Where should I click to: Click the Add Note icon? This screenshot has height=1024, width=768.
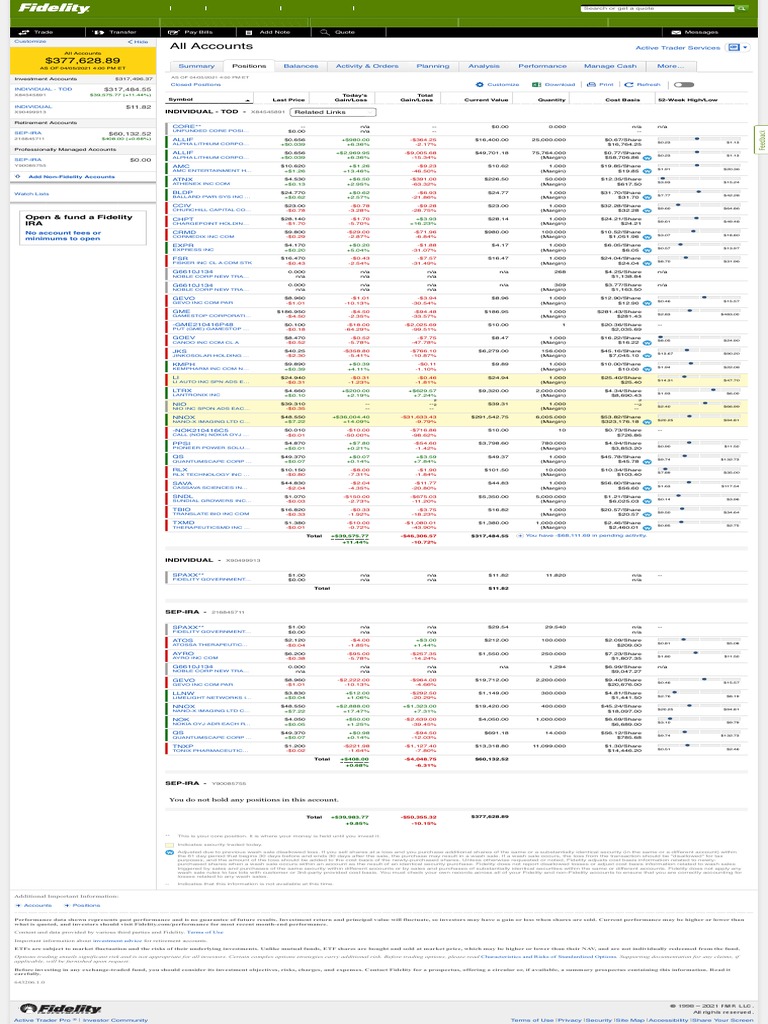tap(249, 32)
